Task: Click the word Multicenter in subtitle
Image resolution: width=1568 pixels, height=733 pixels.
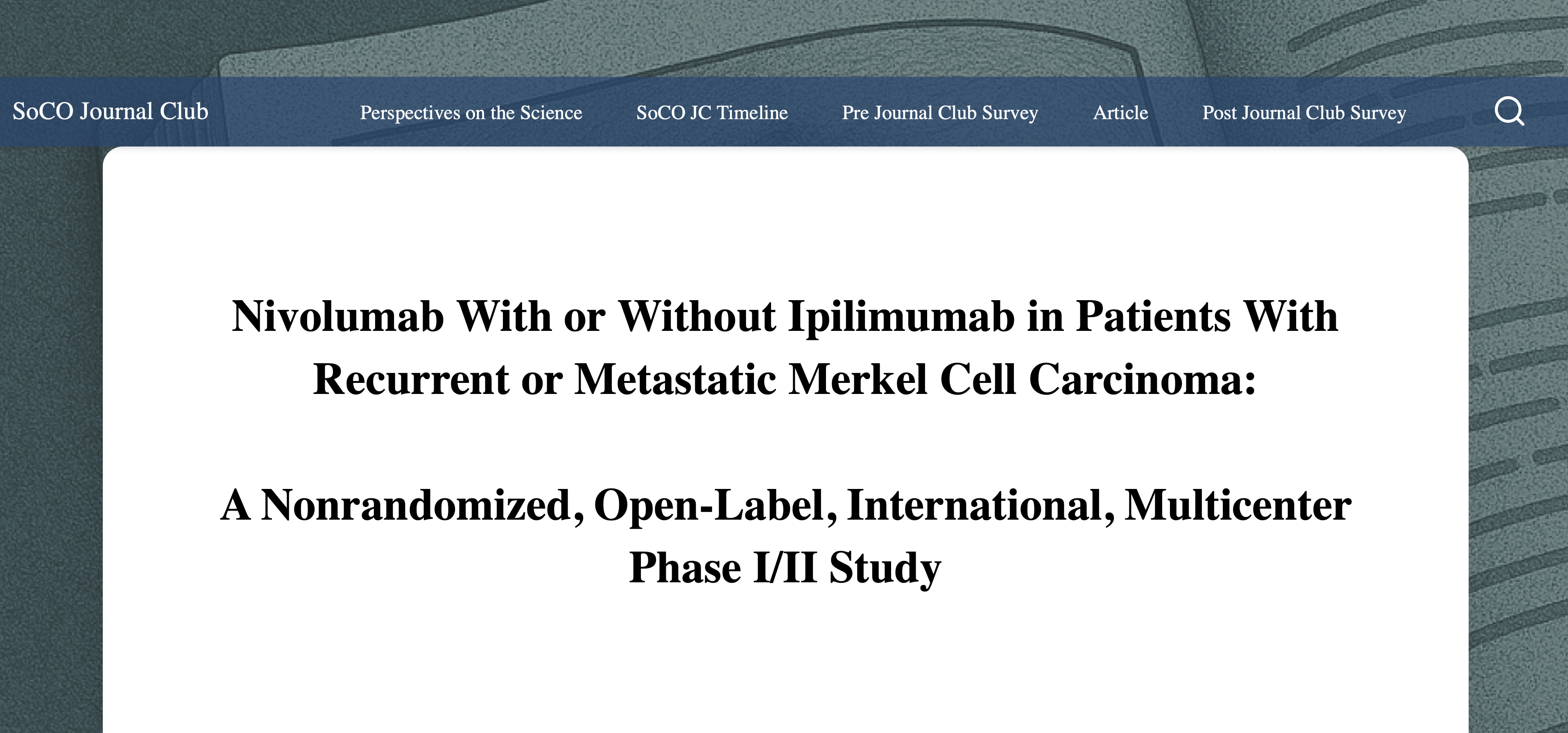Action: point(1238,505)
